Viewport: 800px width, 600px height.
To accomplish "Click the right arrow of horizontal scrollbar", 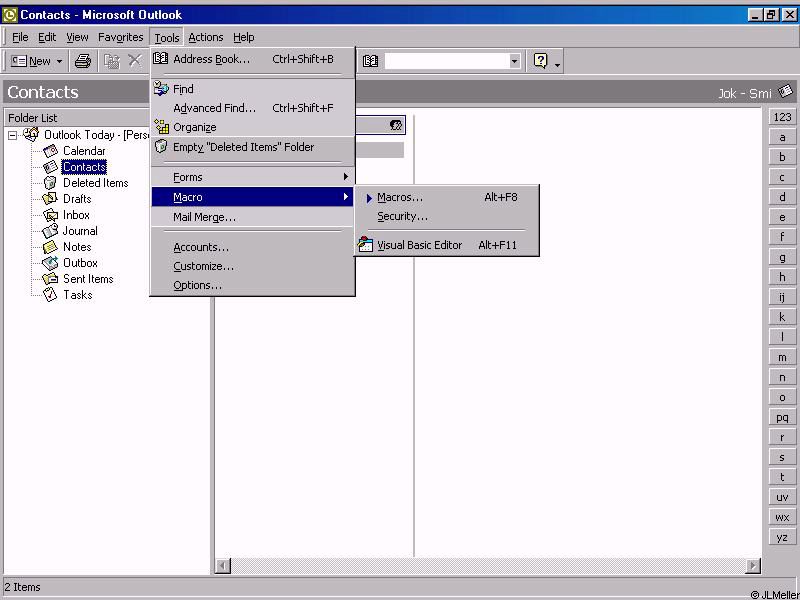I will (753, 565).
